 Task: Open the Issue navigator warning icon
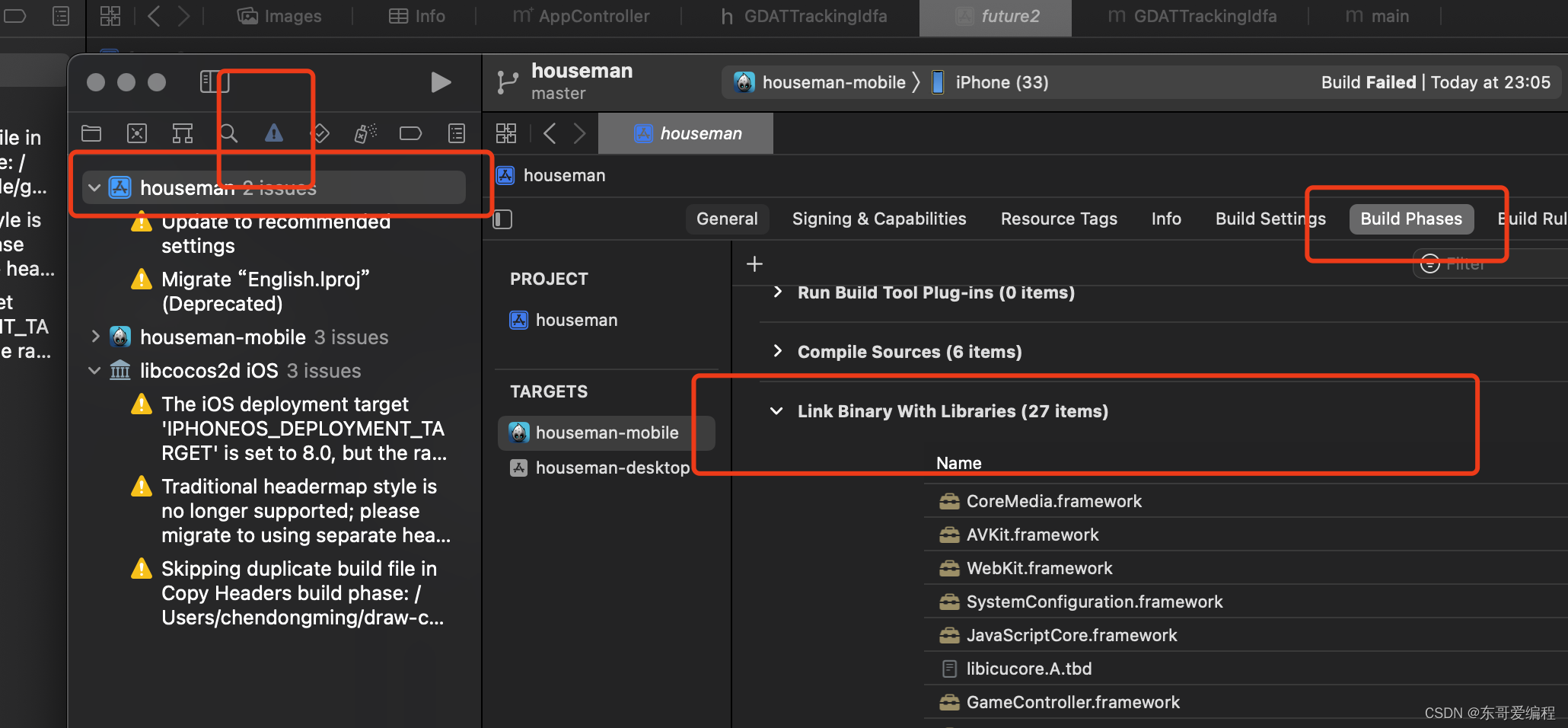[274, 134]
